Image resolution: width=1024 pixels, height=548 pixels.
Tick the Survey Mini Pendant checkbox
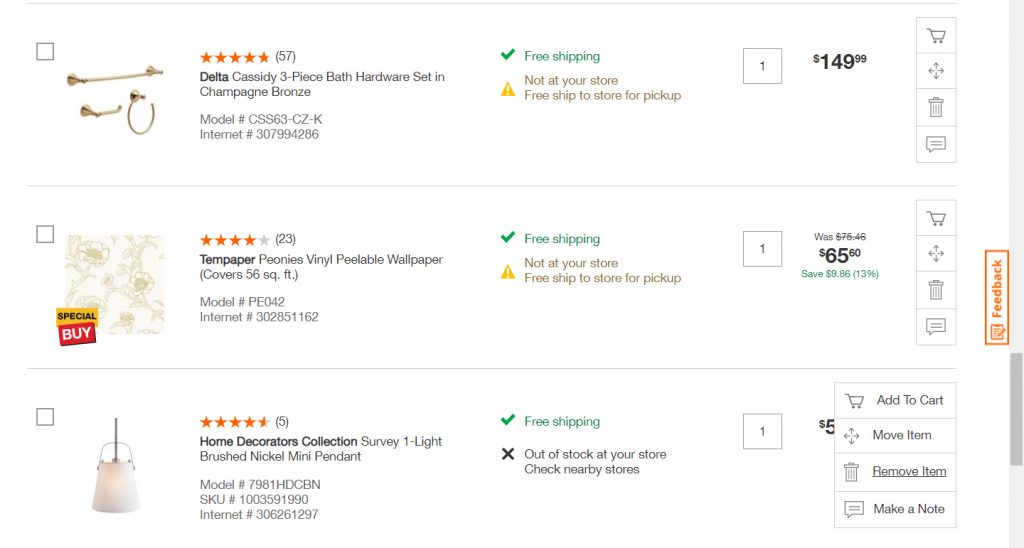45,417
